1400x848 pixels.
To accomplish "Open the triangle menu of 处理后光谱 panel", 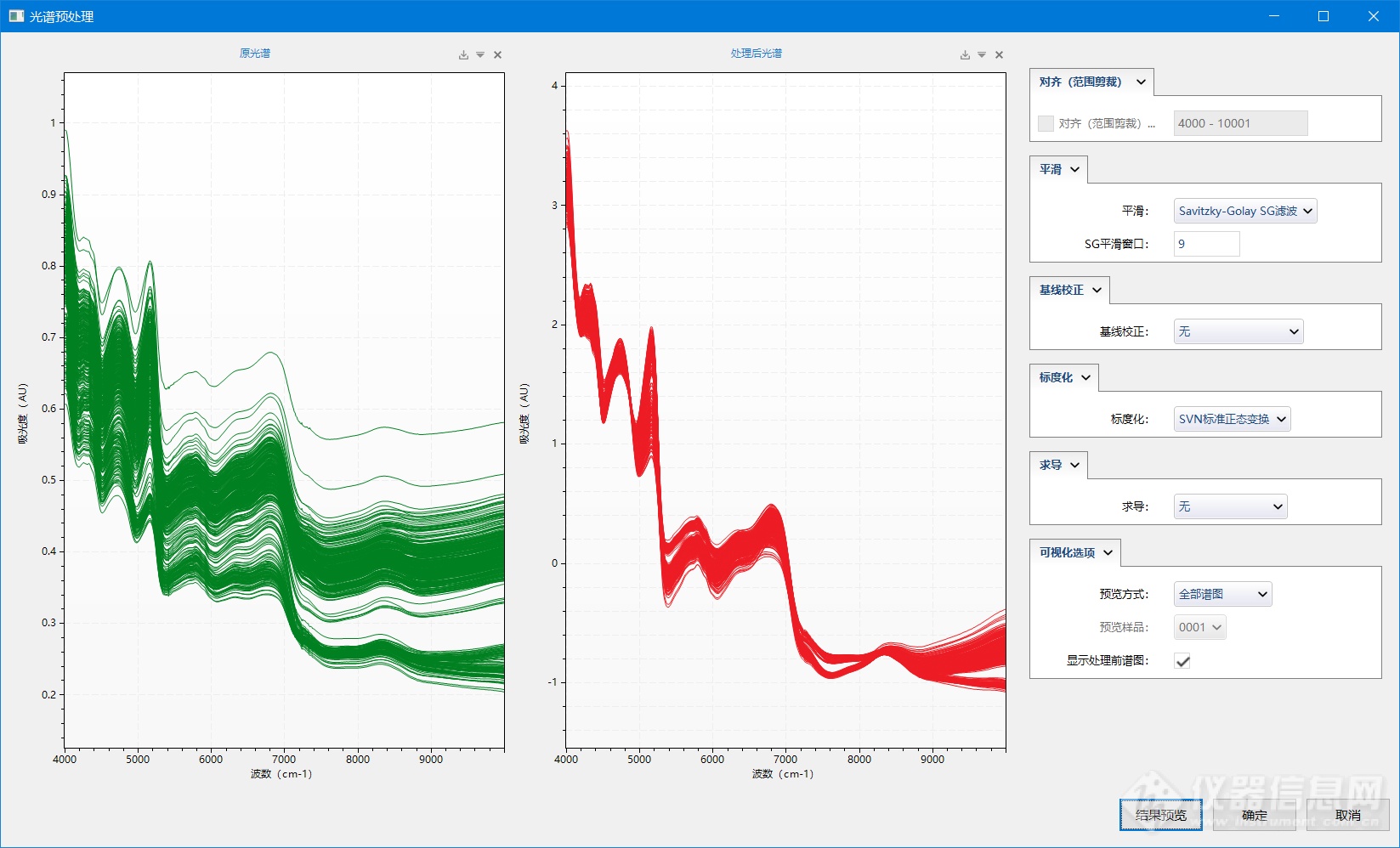I will 982,55.
